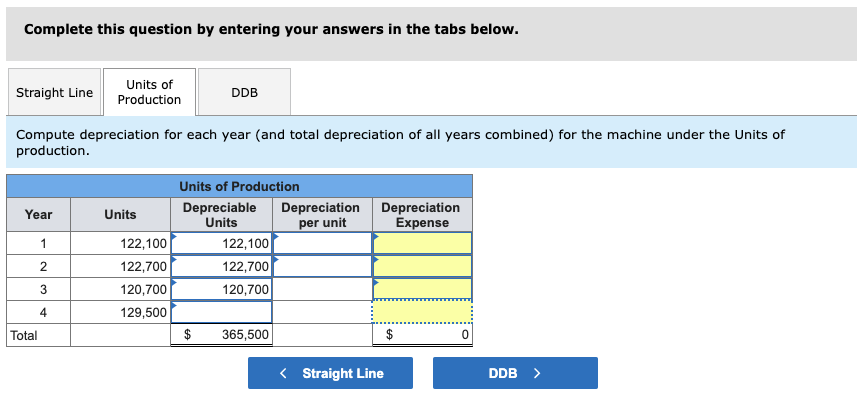Click total depreciation expense cell showing 0
859x404 pixels.
click(x=422, y=335)
